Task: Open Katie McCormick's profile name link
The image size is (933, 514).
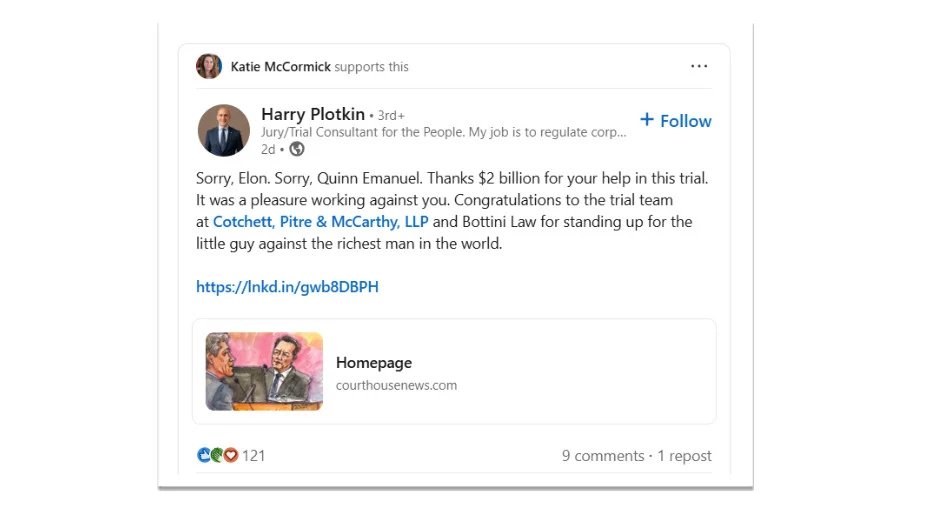Action: coord(280,67)
